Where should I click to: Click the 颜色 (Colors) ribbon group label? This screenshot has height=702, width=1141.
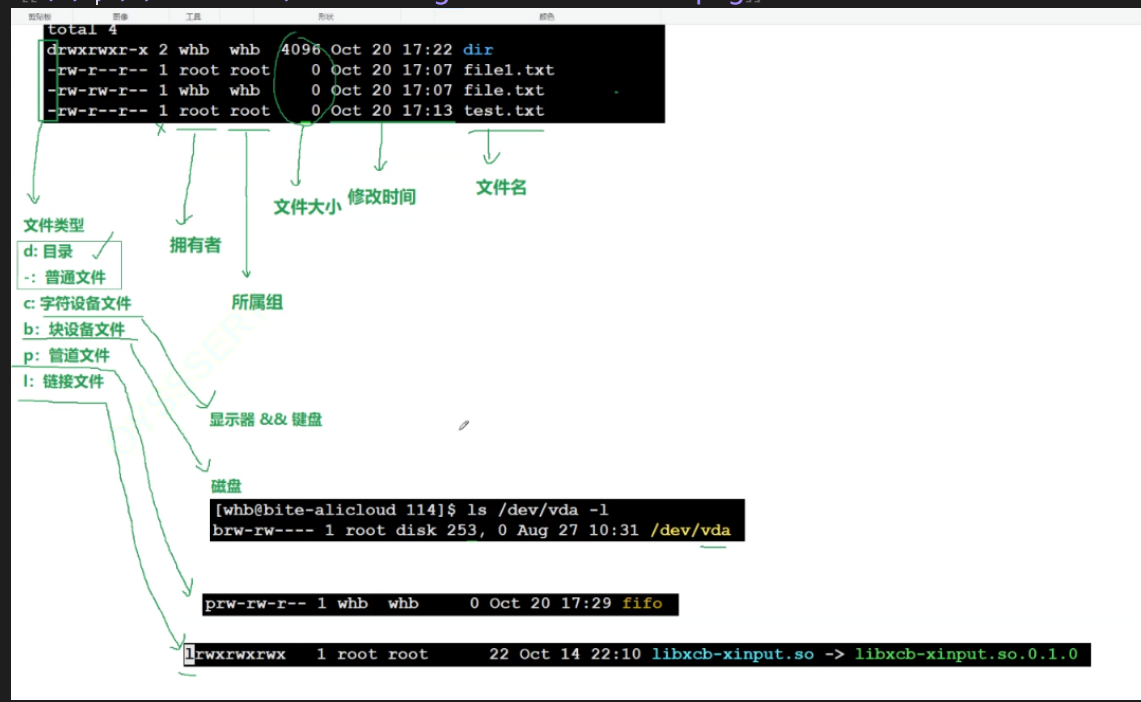click(x=547, y=17)
